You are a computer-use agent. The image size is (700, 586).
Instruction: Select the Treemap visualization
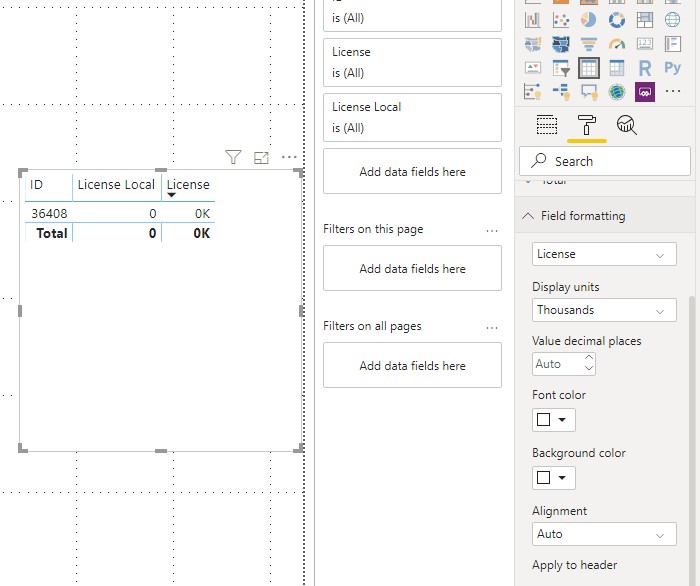[645, 20]
